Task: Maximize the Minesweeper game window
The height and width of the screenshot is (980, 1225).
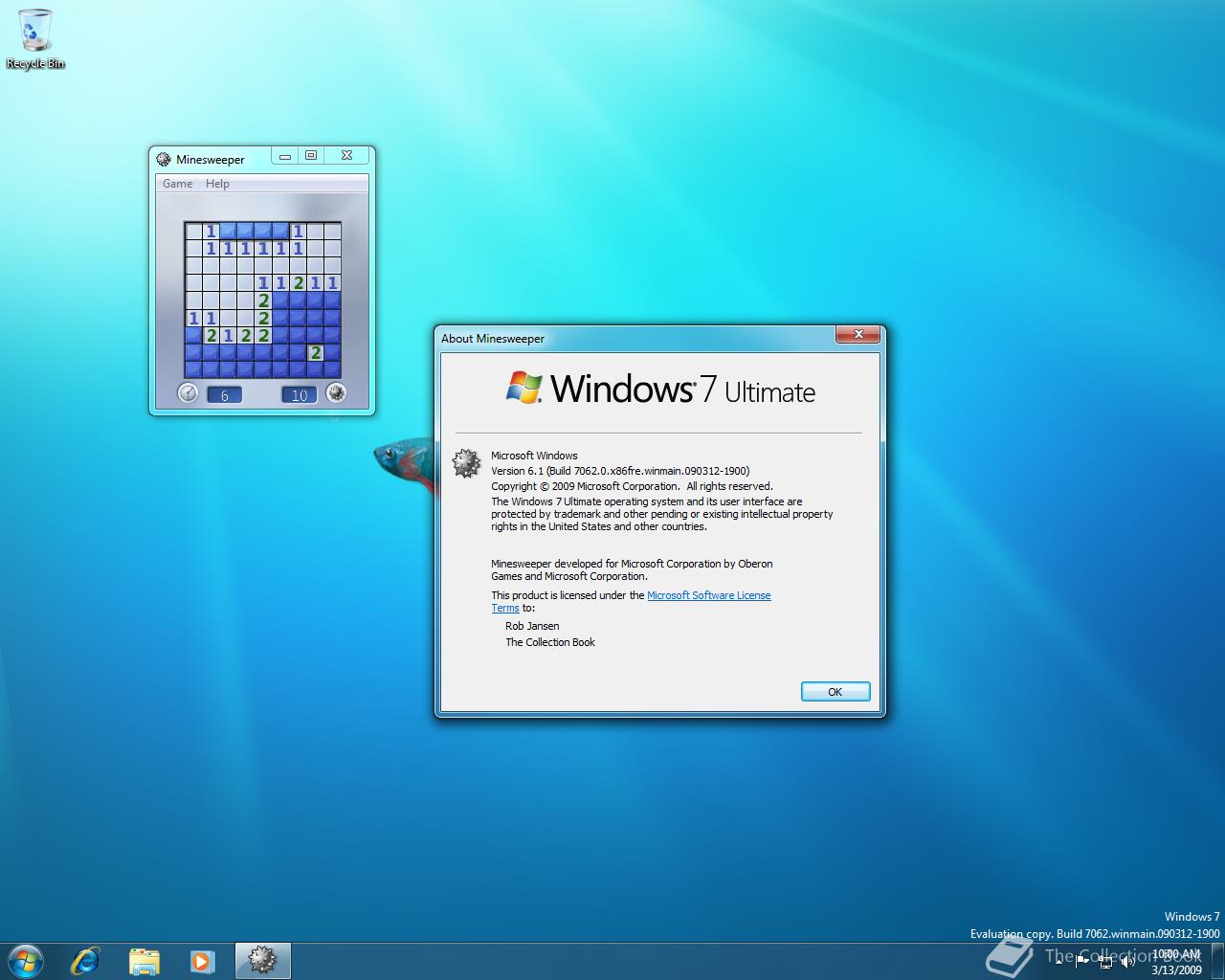Action: click(x=311, y=155)
